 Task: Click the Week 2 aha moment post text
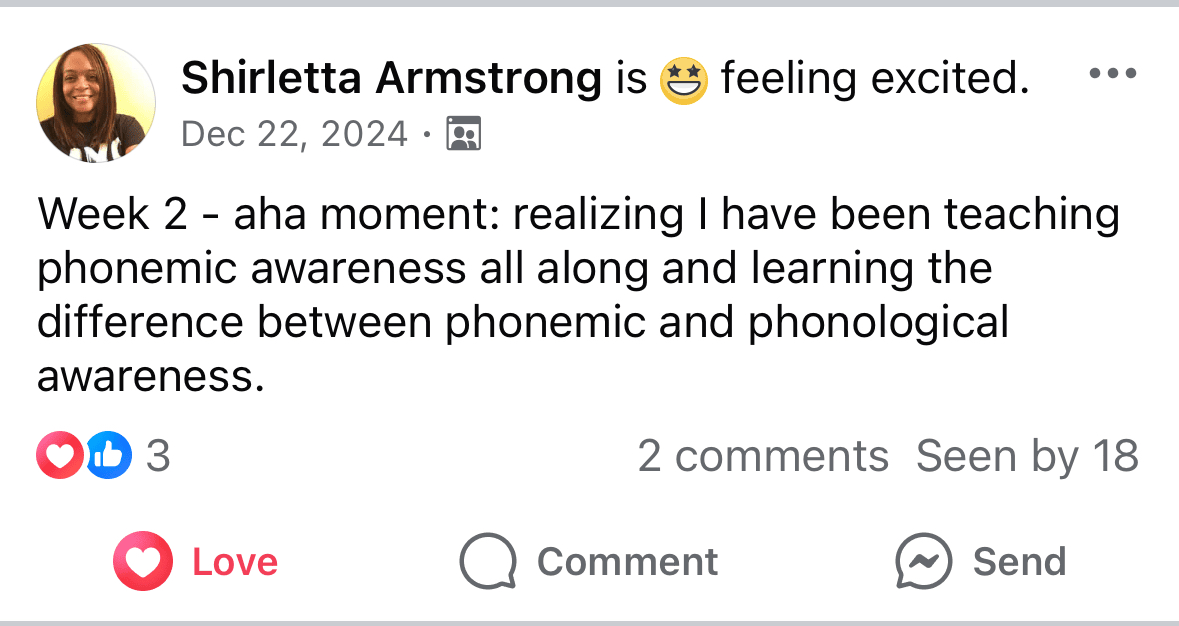click(578, 295)
